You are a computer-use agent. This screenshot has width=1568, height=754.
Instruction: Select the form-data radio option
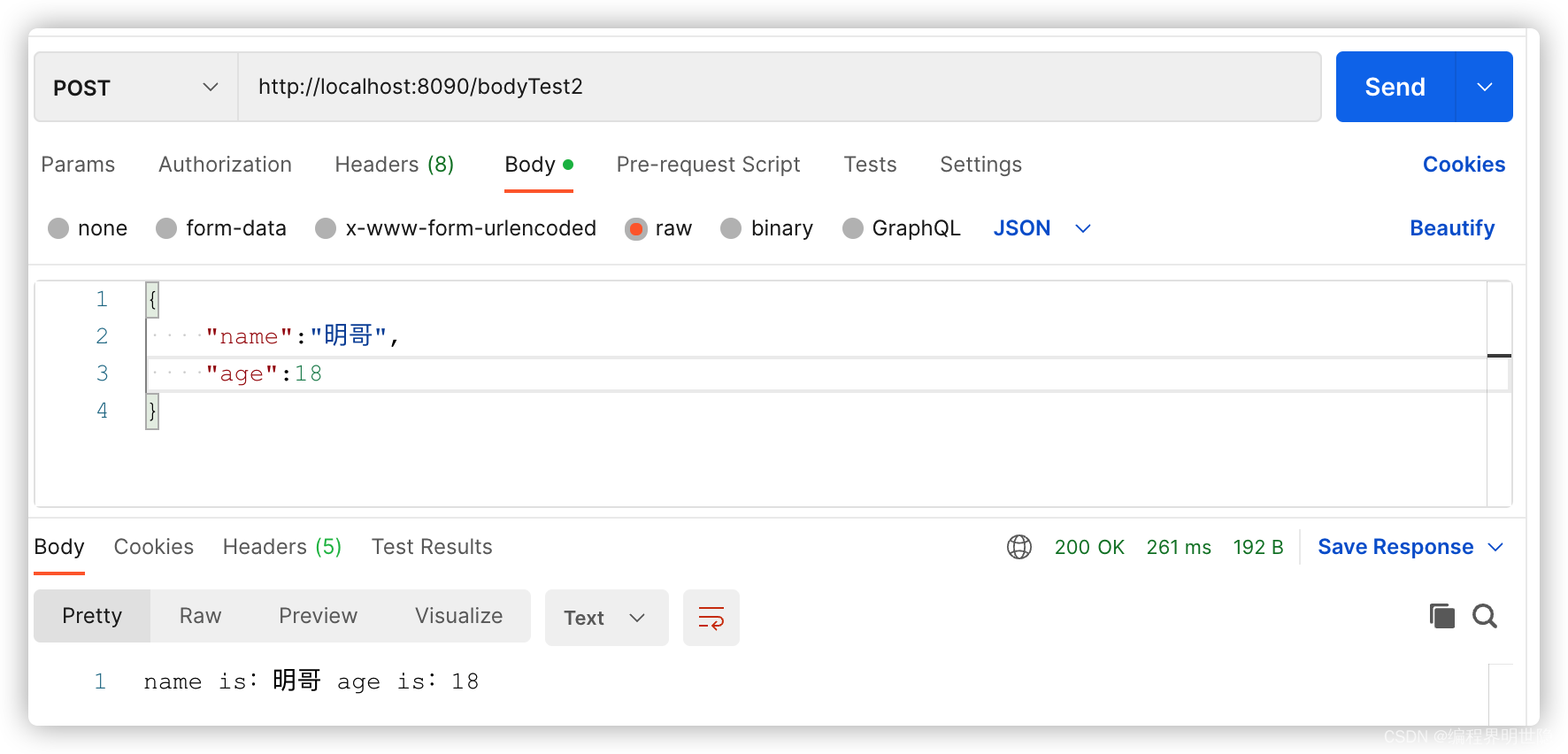pyautogui.click(x=166, y=229)
